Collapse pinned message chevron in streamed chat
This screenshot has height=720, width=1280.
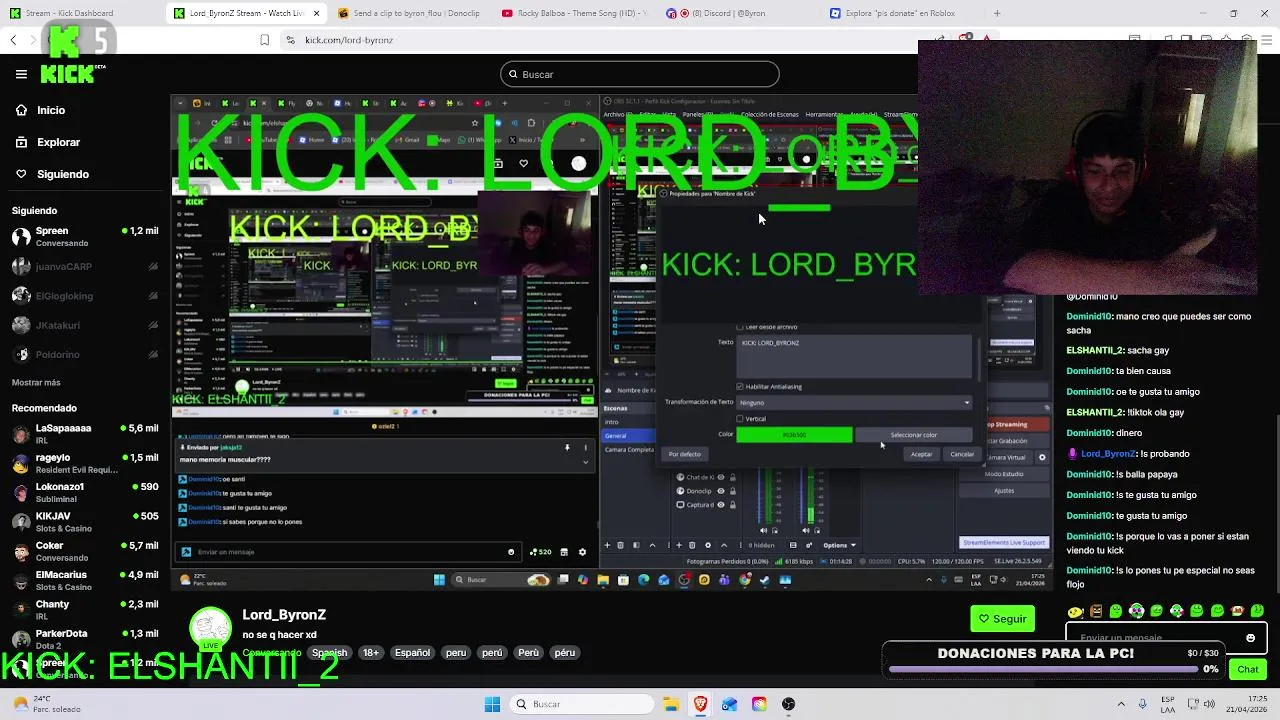(x=585, y=462)
